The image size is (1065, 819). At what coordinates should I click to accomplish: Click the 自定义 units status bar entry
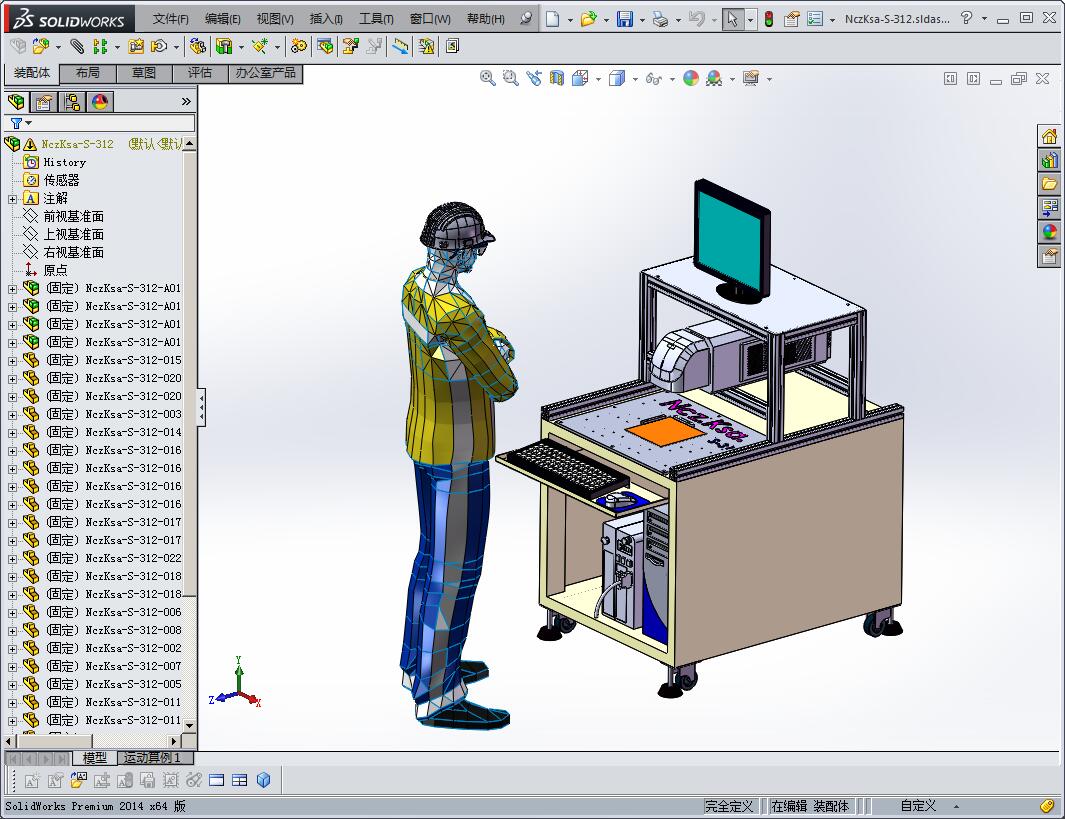[x=918, y=806]
